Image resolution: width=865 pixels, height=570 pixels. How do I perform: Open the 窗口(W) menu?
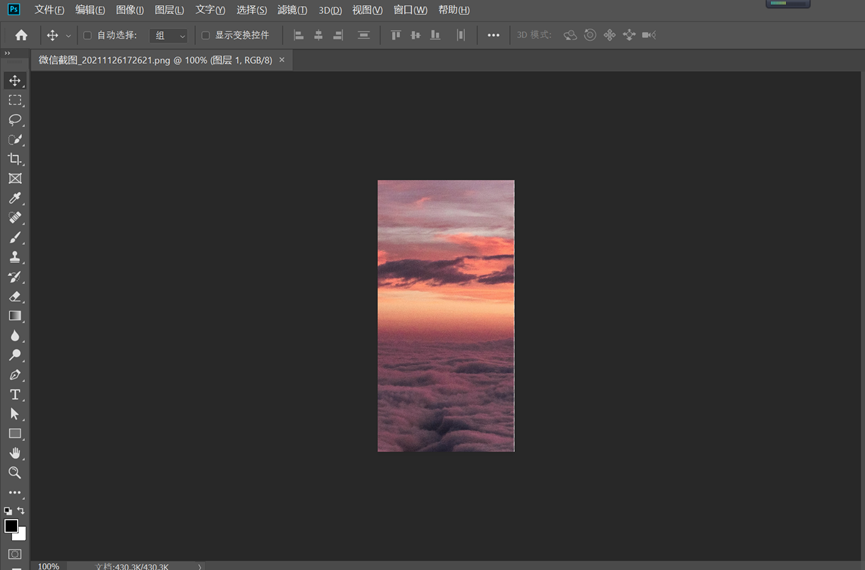410,10
